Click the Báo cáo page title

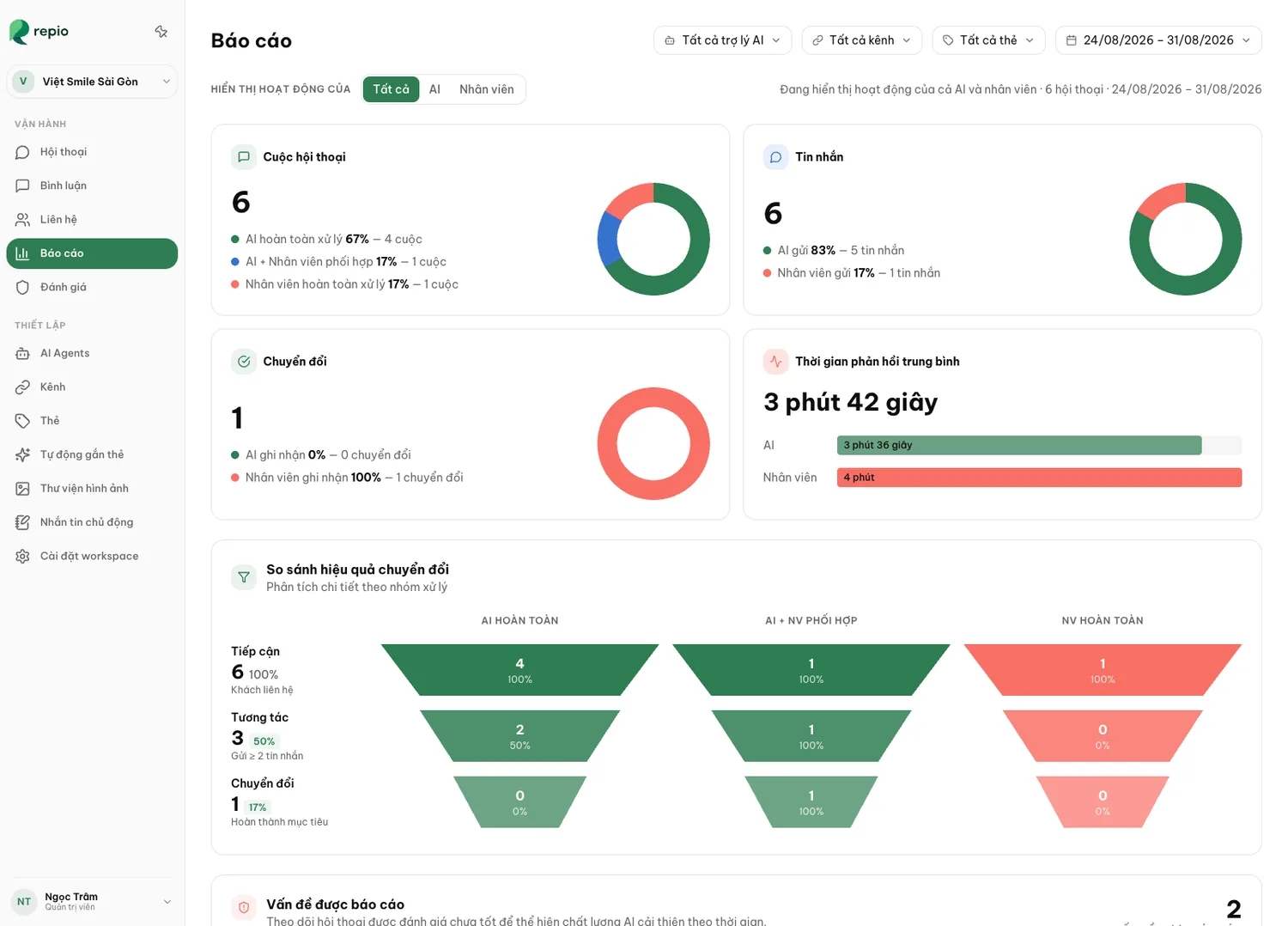point(252,41)
